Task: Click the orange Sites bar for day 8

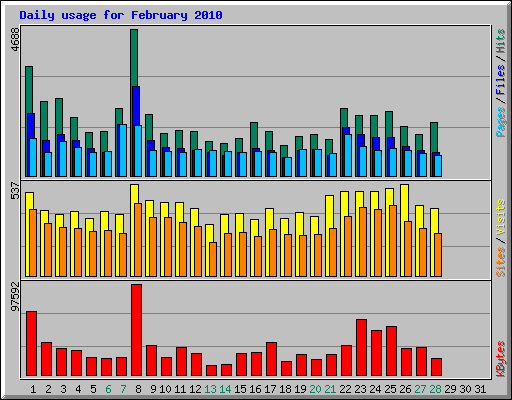Action: click(138, 240)
